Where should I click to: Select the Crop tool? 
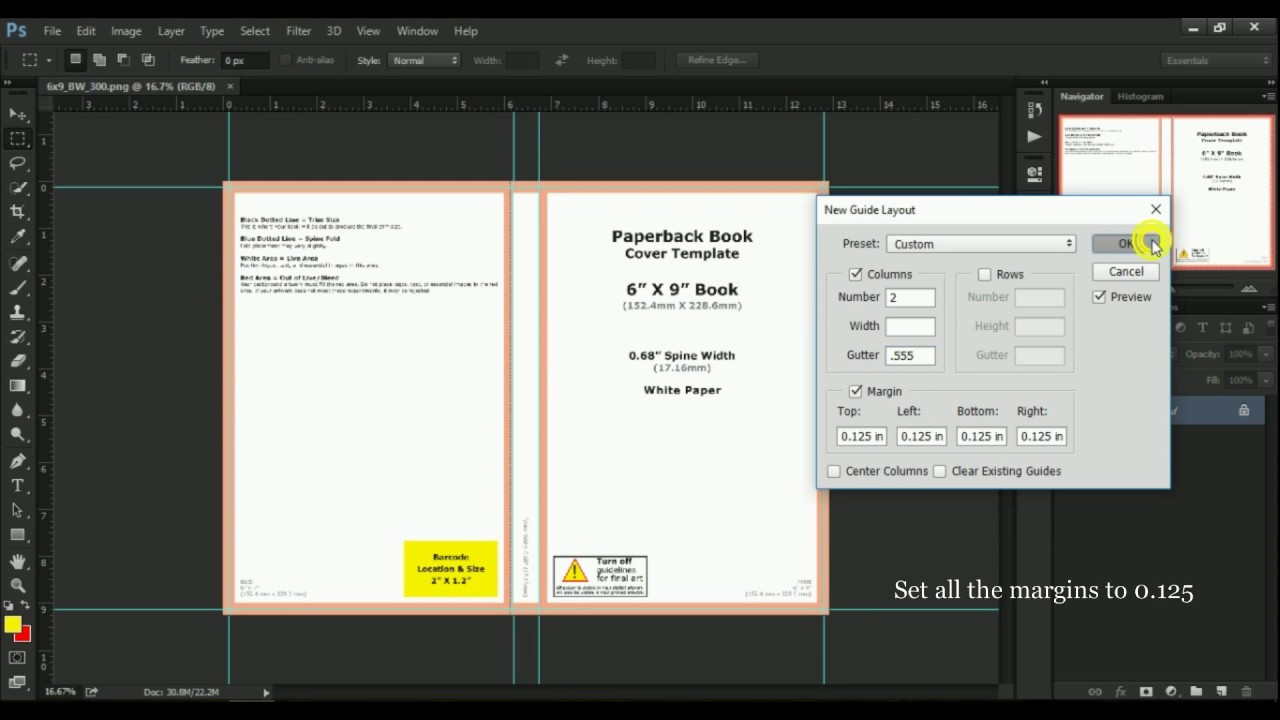(x=18, y=212)
